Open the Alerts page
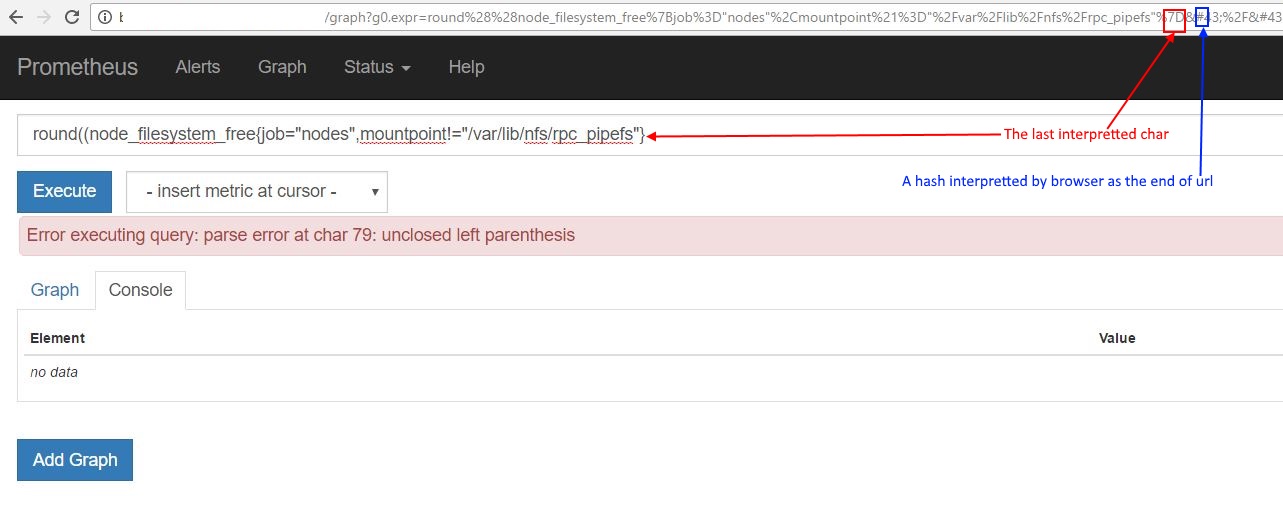 point(197,67)
